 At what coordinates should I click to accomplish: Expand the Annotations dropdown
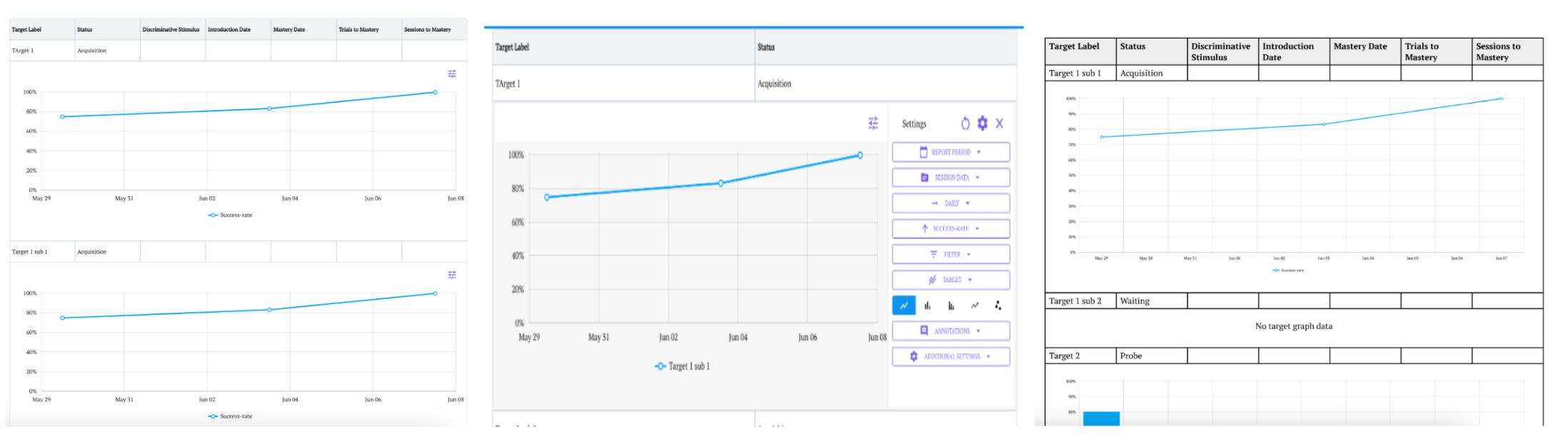coord(951,331)
